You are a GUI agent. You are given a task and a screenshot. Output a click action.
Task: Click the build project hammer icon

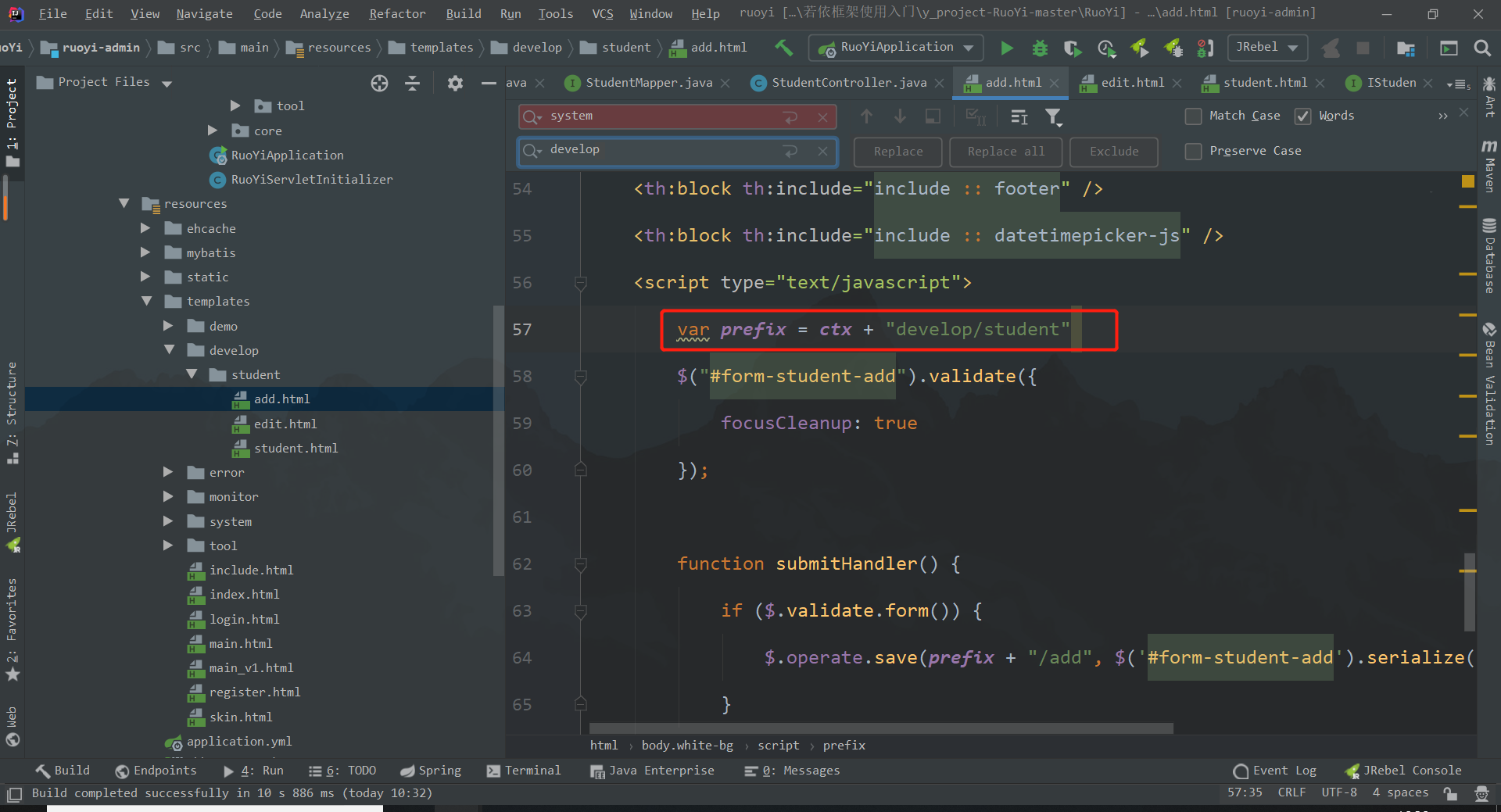(784, 48)
